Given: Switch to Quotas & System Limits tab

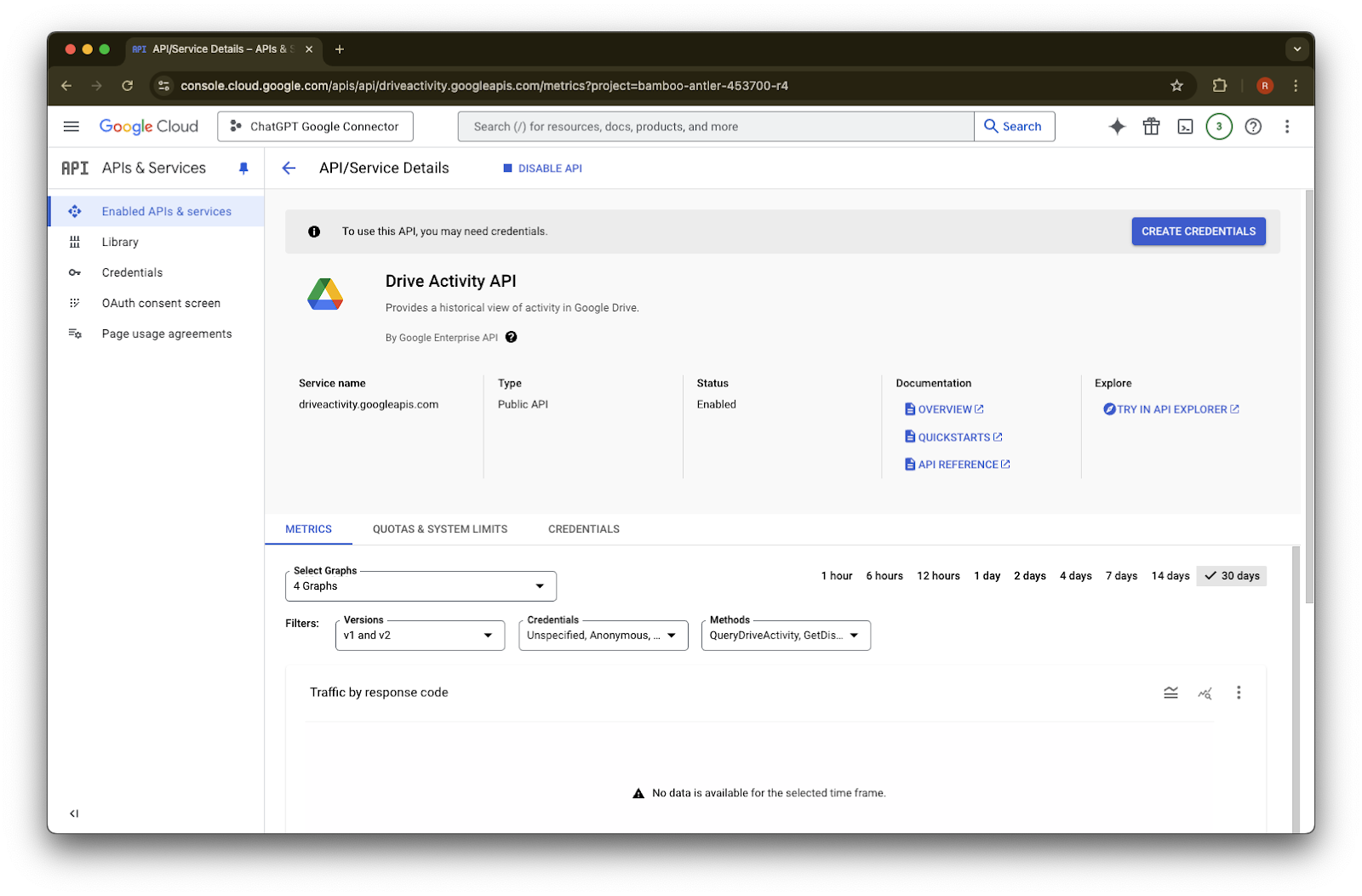Looking at the screenshot, I should click(440, 529).
